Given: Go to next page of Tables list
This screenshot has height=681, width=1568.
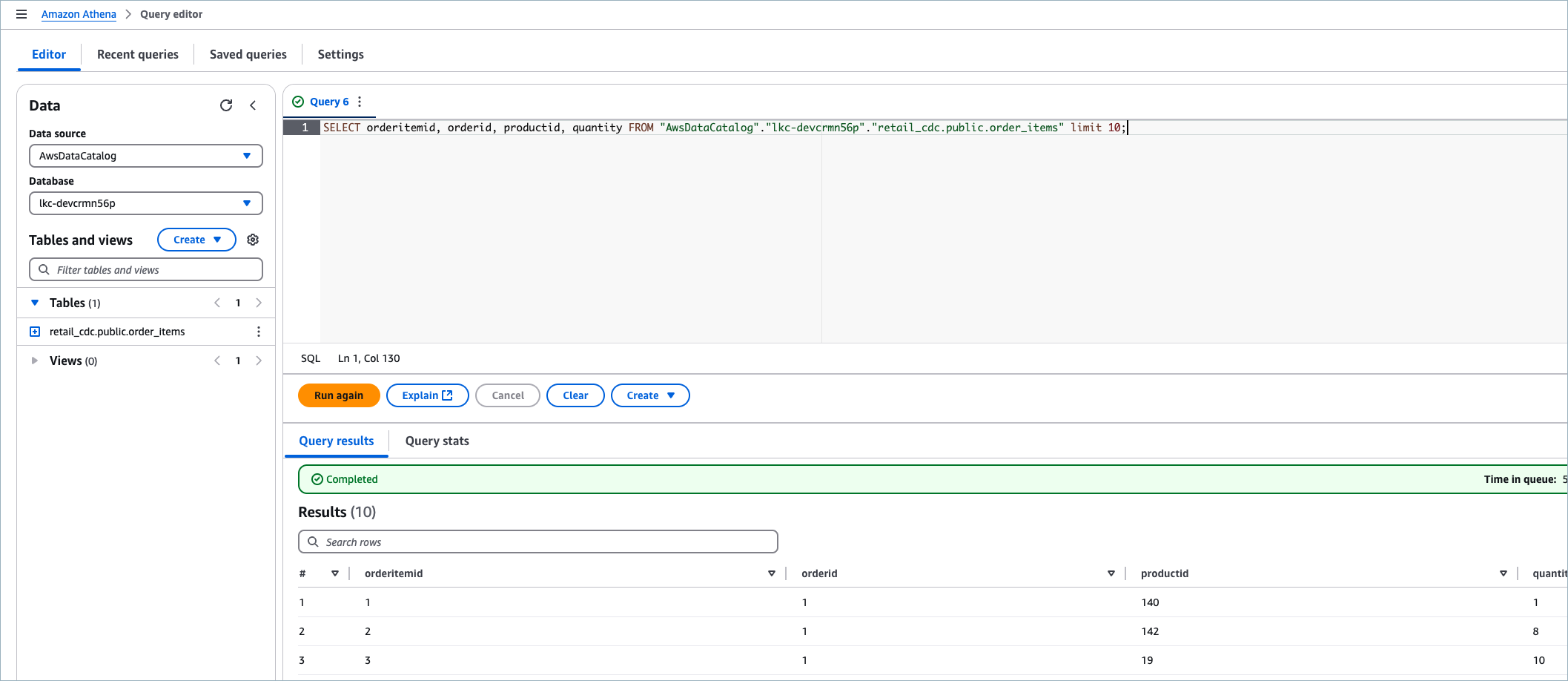Looking at the screenshot, I should (259, 303).
